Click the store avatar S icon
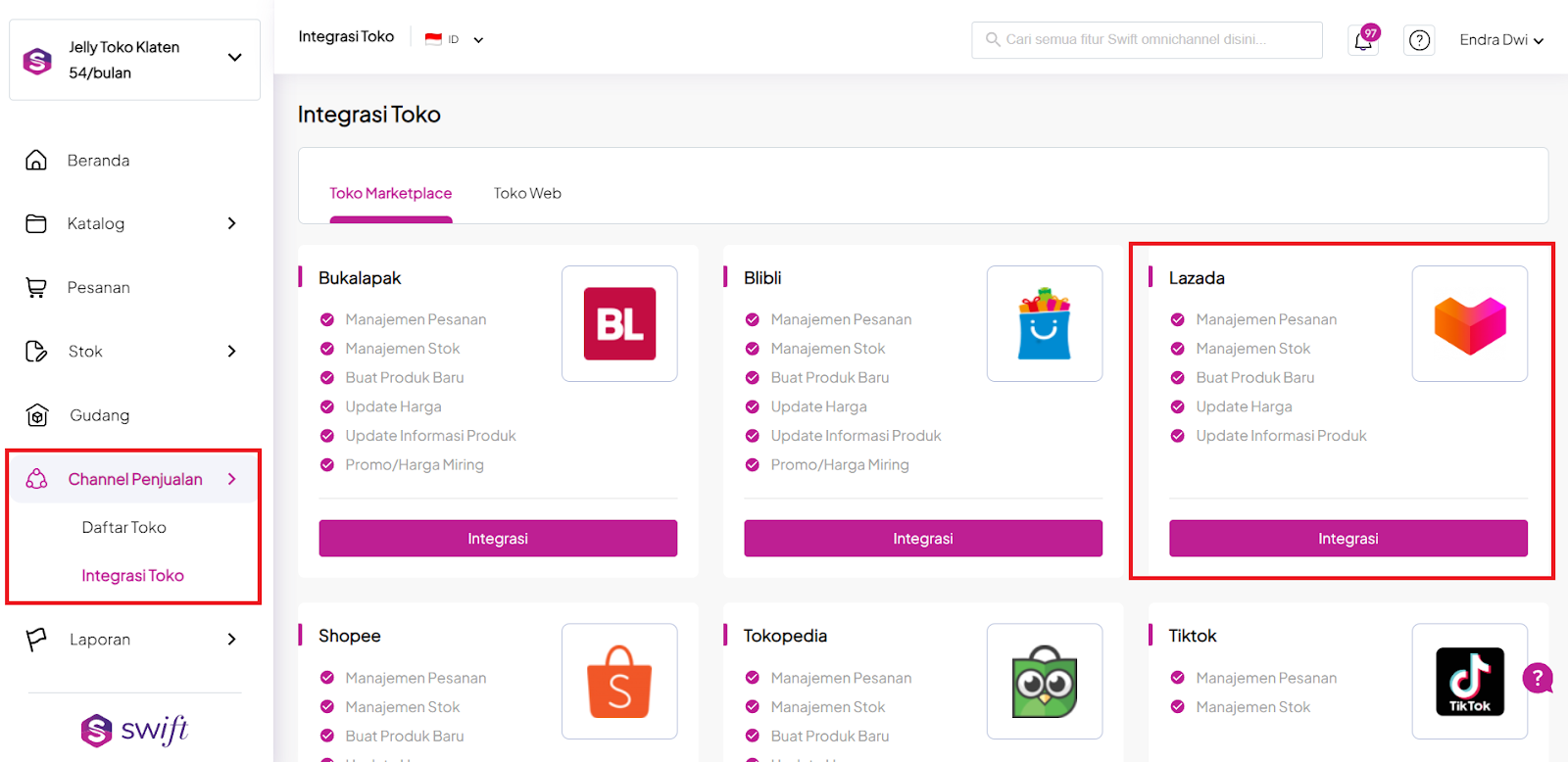 37,61
